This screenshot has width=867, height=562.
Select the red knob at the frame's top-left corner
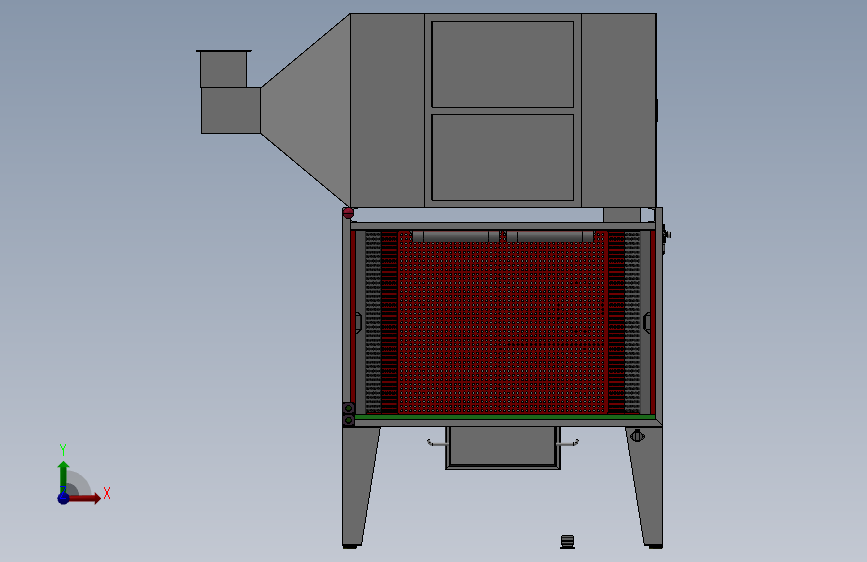tap(348, 212)
